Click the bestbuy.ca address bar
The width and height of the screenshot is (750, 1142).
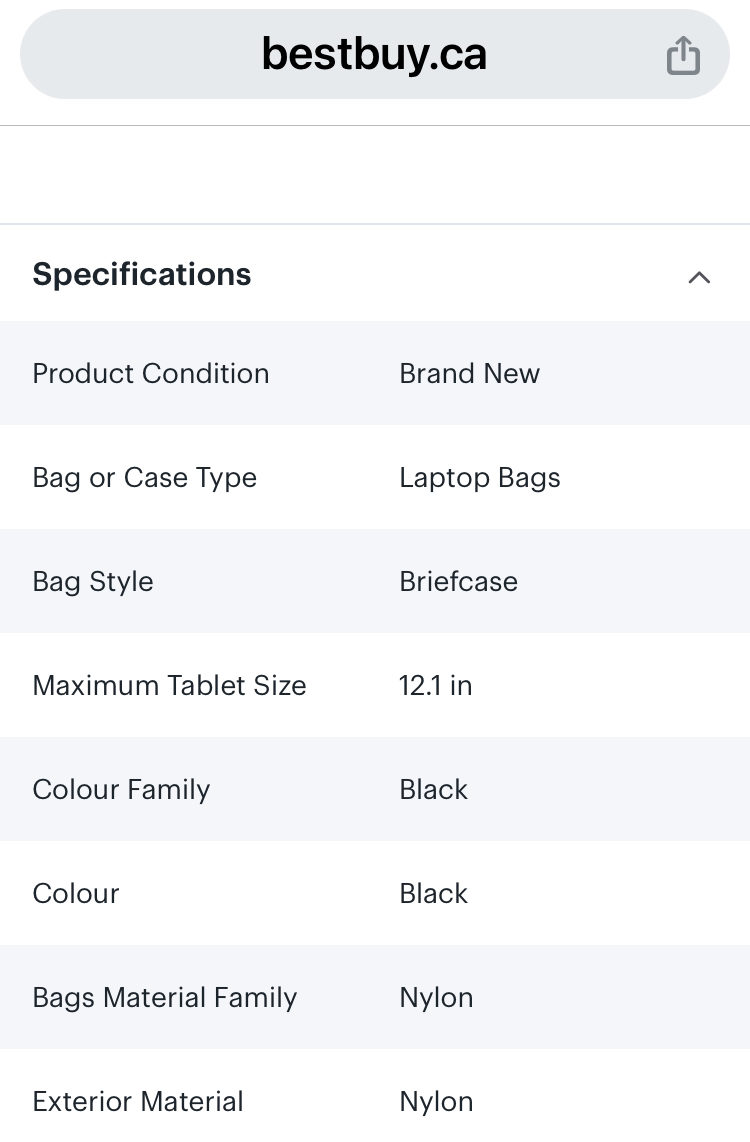tap(374, 54)
